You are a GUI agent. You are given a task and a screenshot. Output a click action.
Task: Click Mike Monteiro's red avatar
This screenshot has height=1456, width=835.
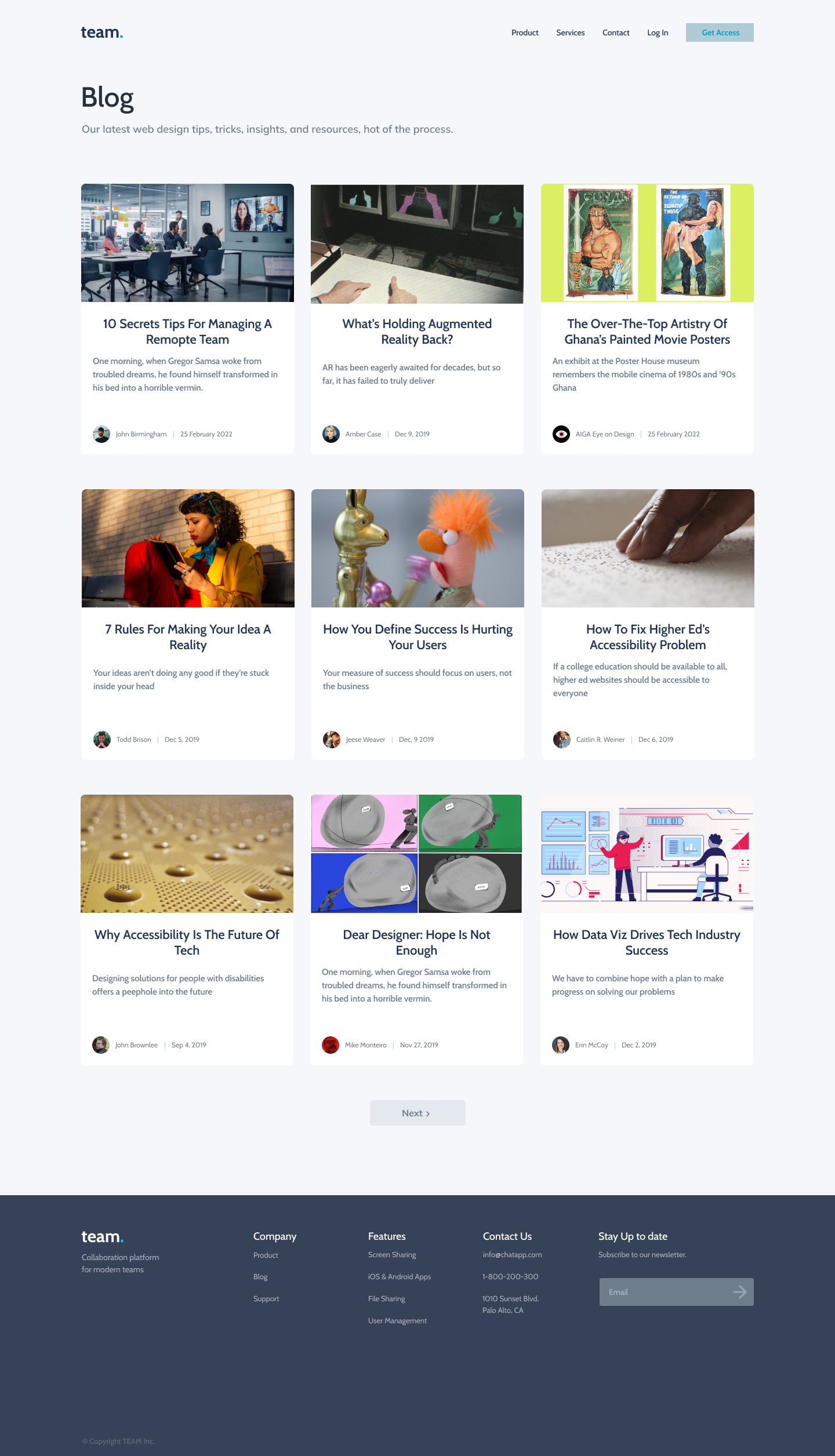331,1045
